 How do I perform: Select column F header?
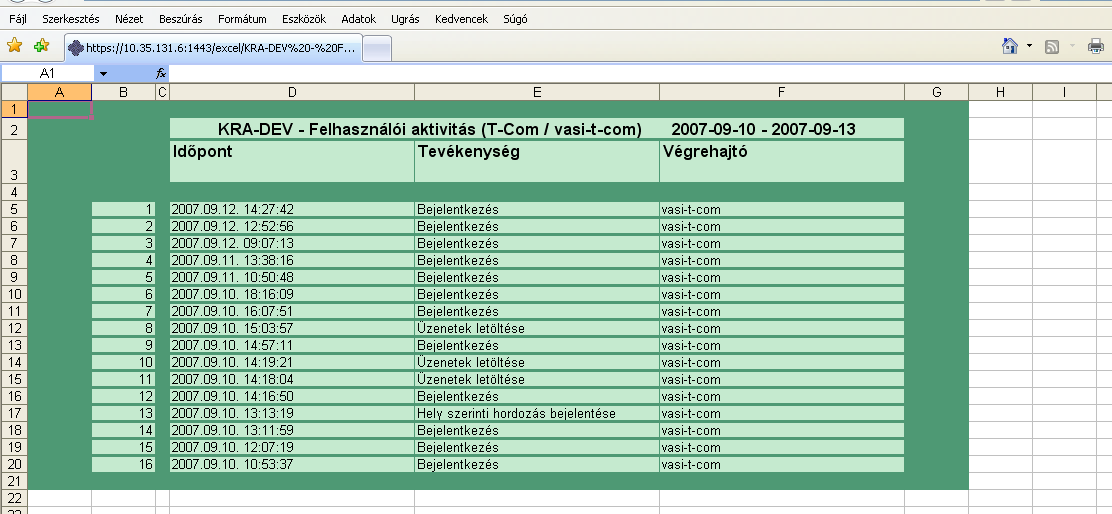pyautogui.click(x=782, y=91)
